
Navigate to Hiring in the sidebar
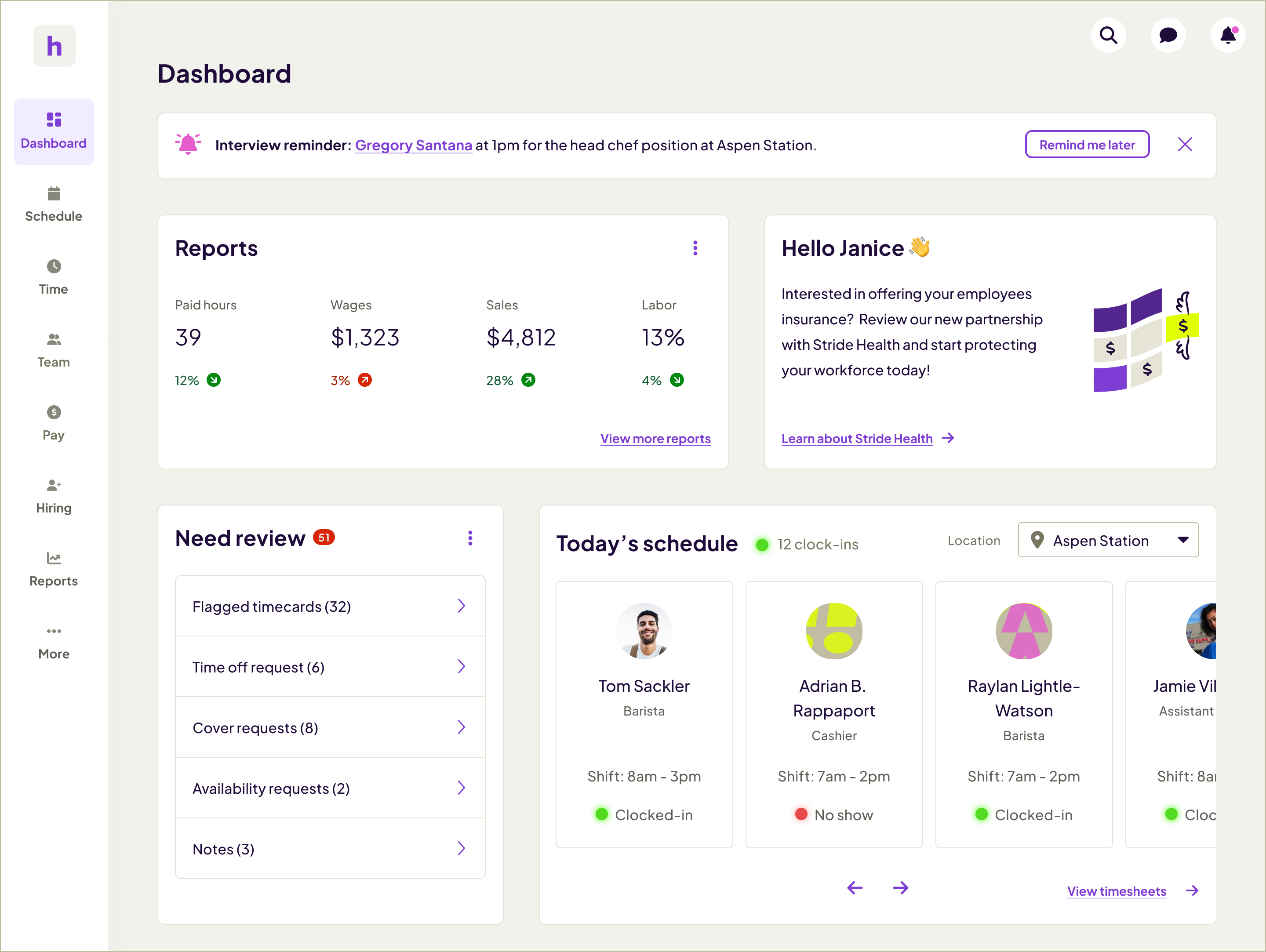[54, 496]
